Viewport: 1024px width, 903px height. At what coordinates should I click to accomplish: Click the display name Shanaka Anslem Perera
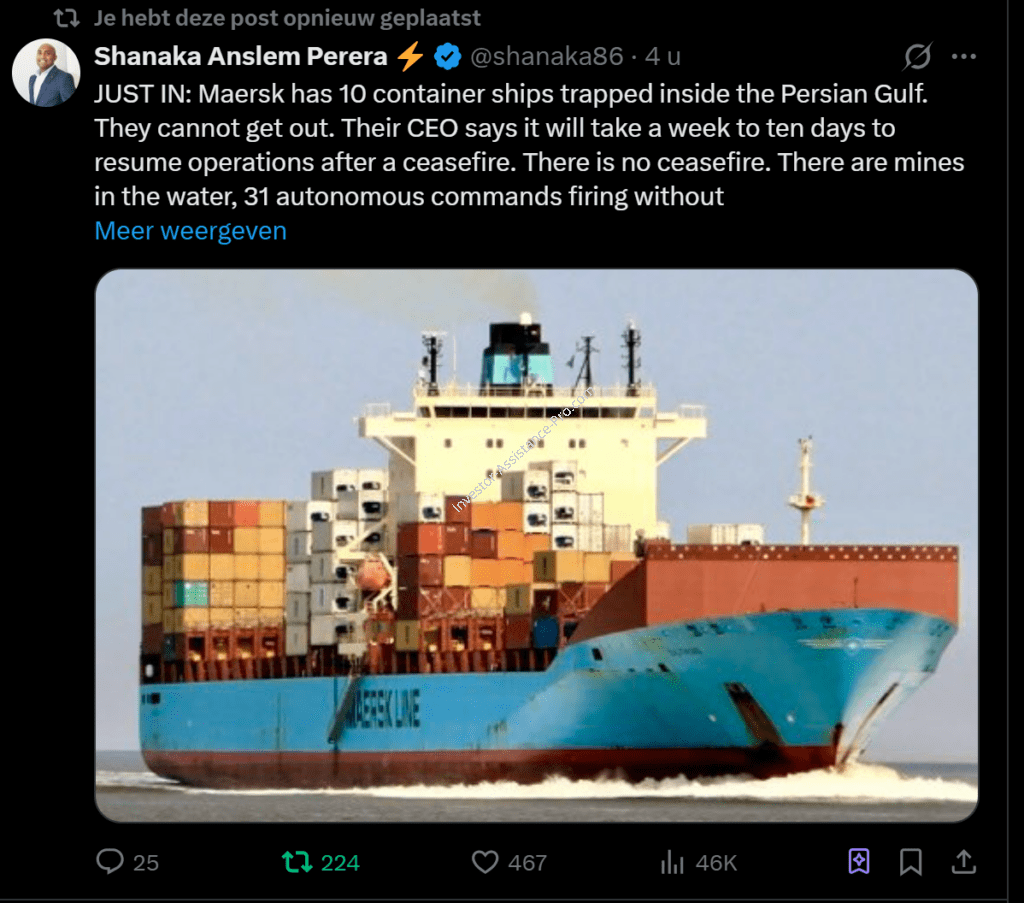(241, 57)
